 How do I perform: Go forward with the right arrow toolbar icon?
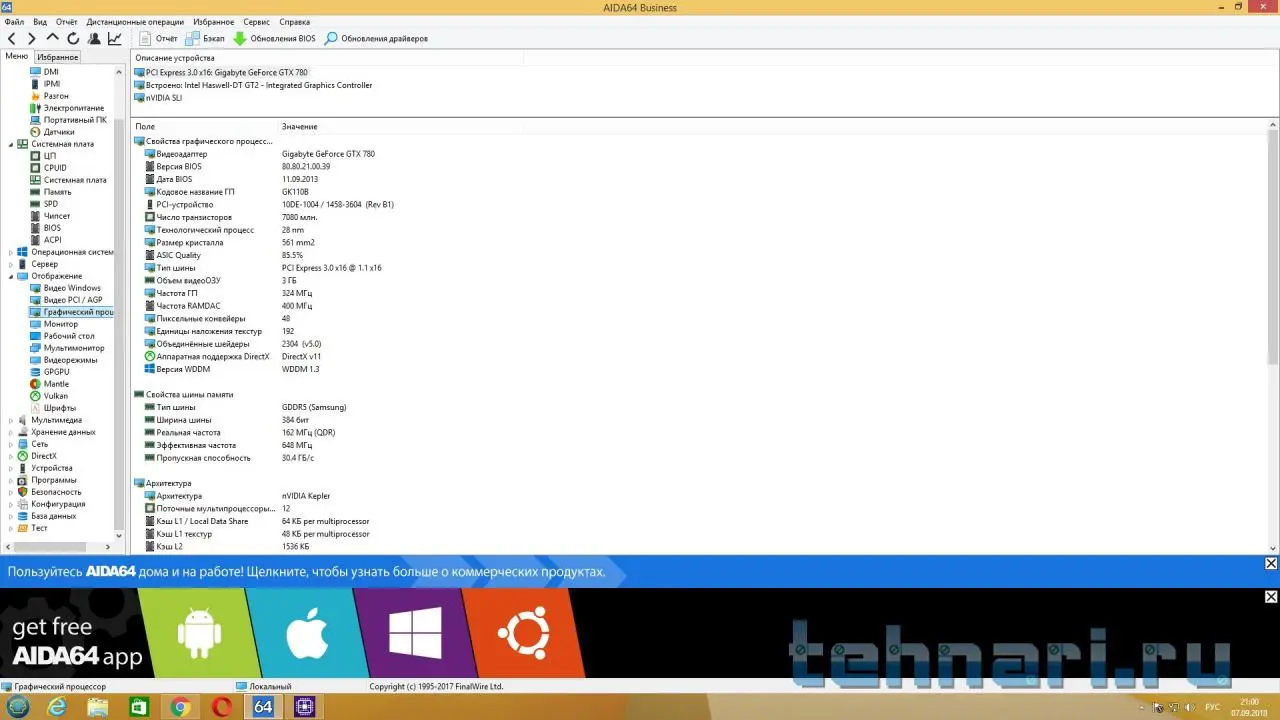coord(32,39)
